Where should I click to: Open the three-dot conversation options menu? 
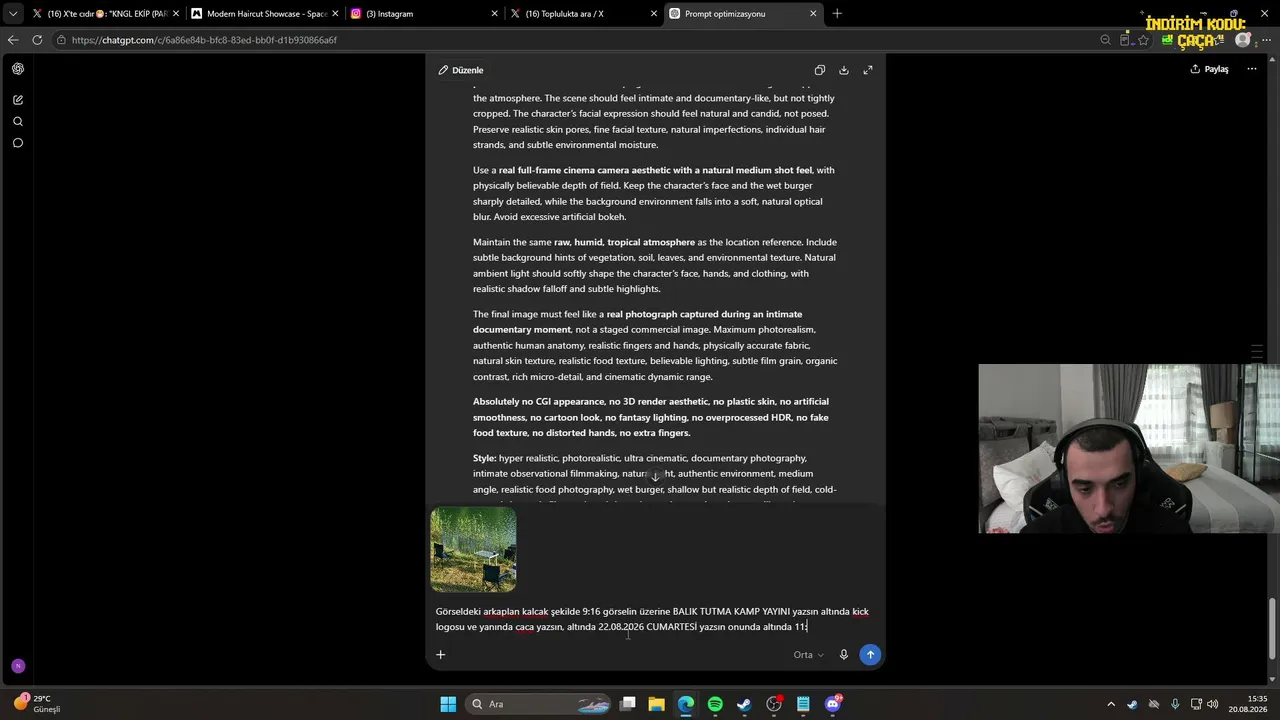[x=1251, y=69]
